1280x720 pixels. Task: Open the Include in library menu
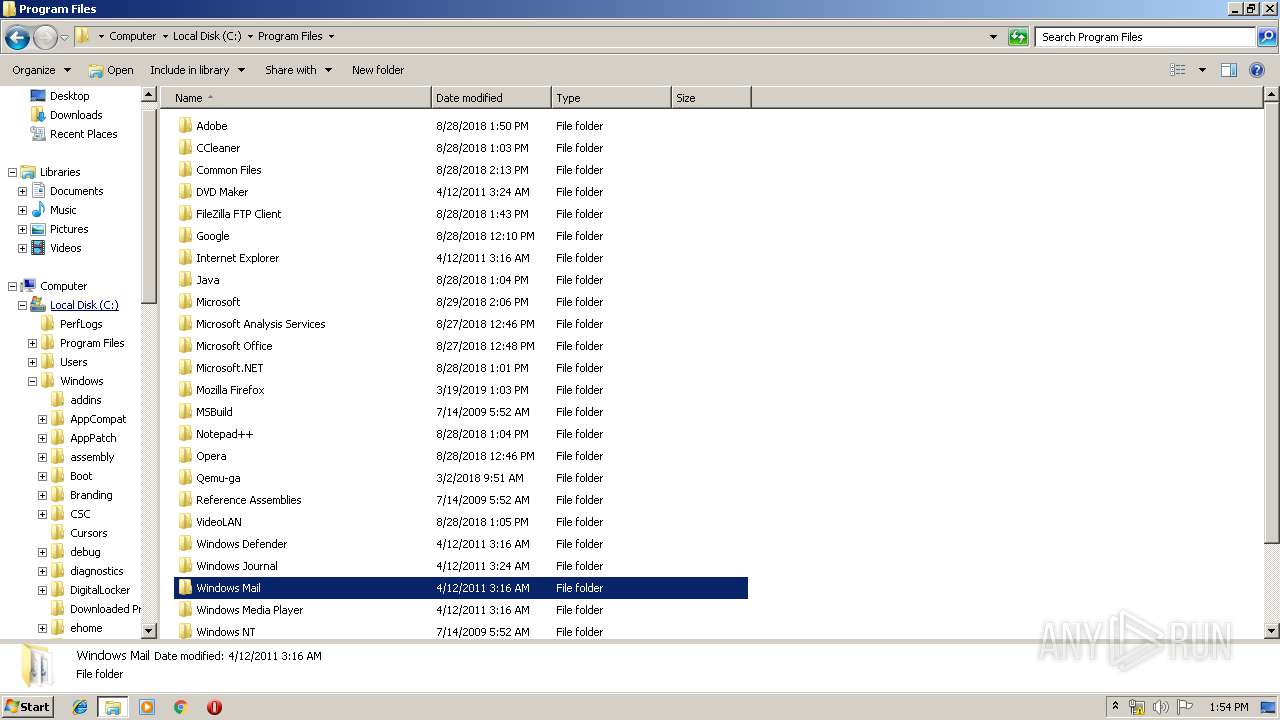[197, 70]
